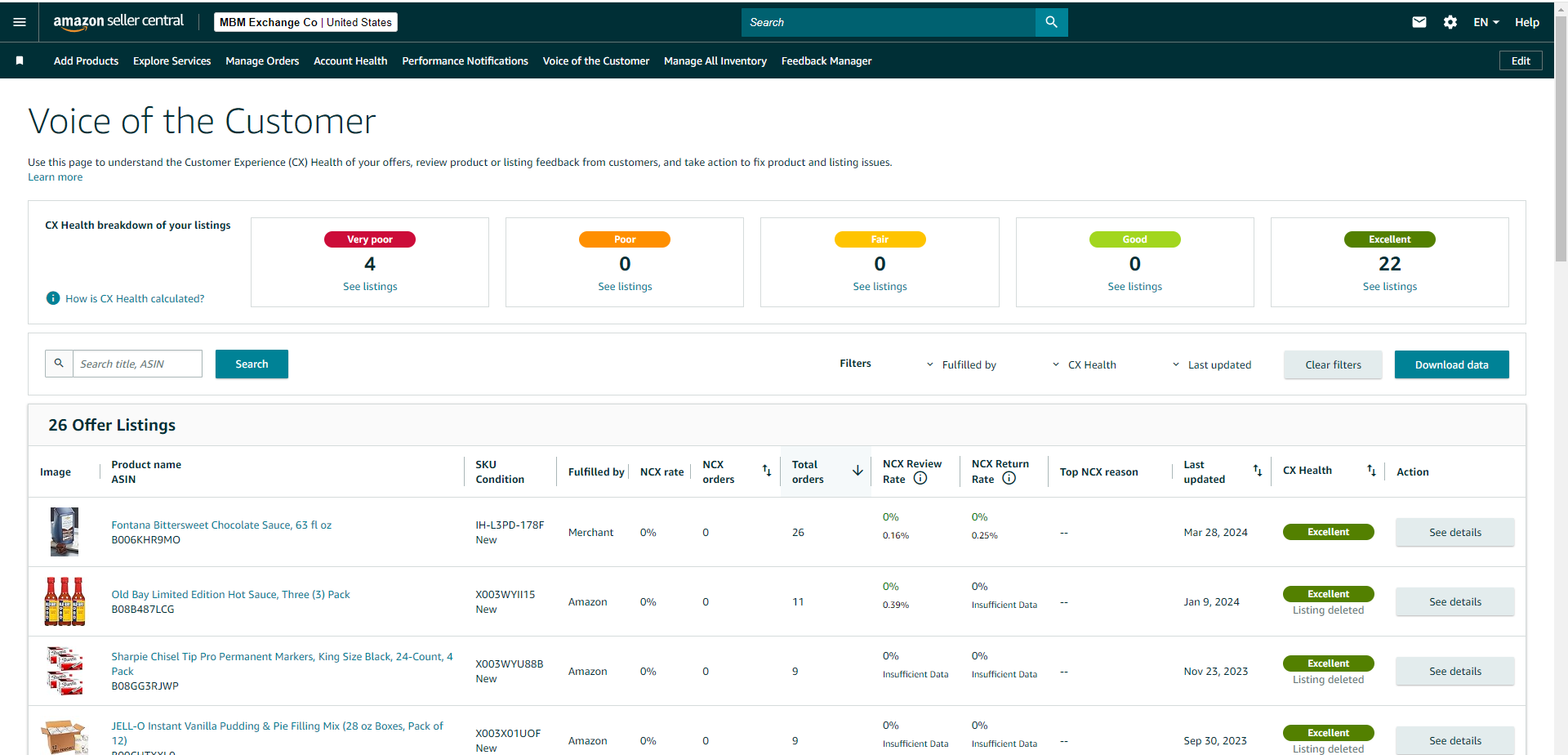The height and width of the screenshot is (755, 1568).
Task: Click the Mar 28, 2024 date cell
Action: (1215, 532)
